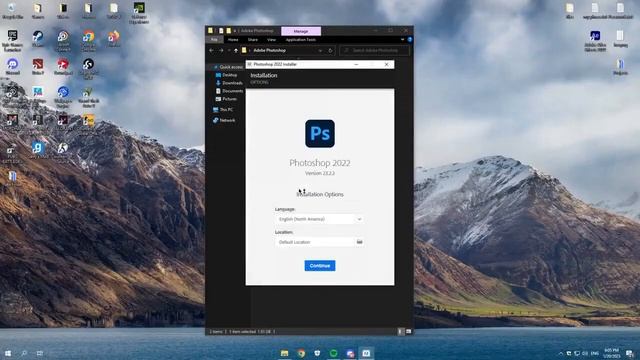This screenshot has width=640, height=360.
Task: Expand the ribbon with the chevron
Action: tap(402, 40)
